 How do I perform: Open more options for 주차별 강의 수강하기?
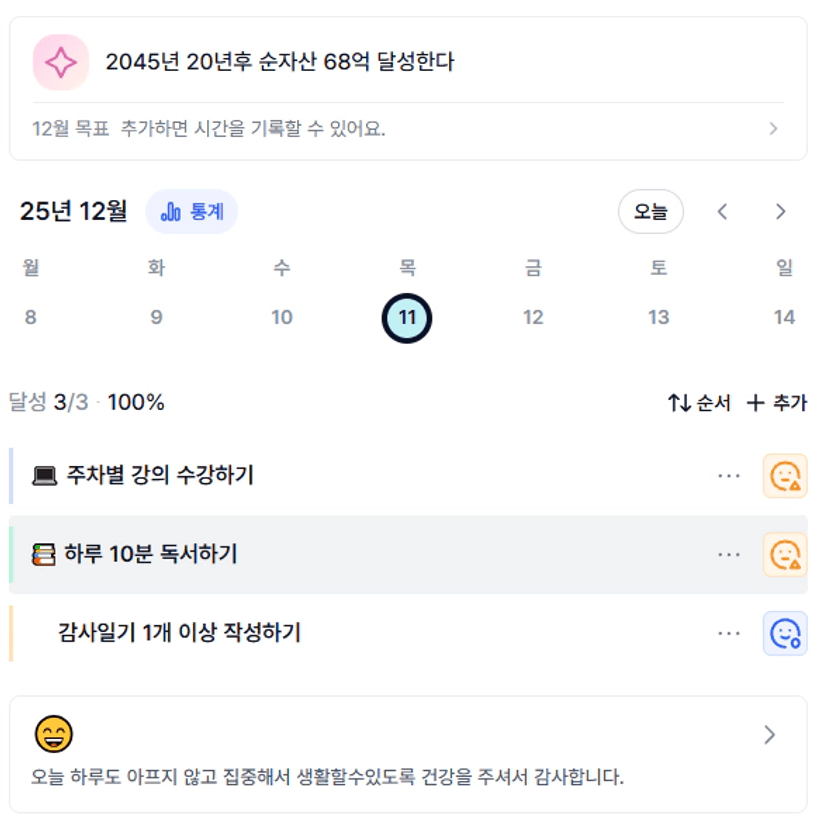(x=729, y=475)
